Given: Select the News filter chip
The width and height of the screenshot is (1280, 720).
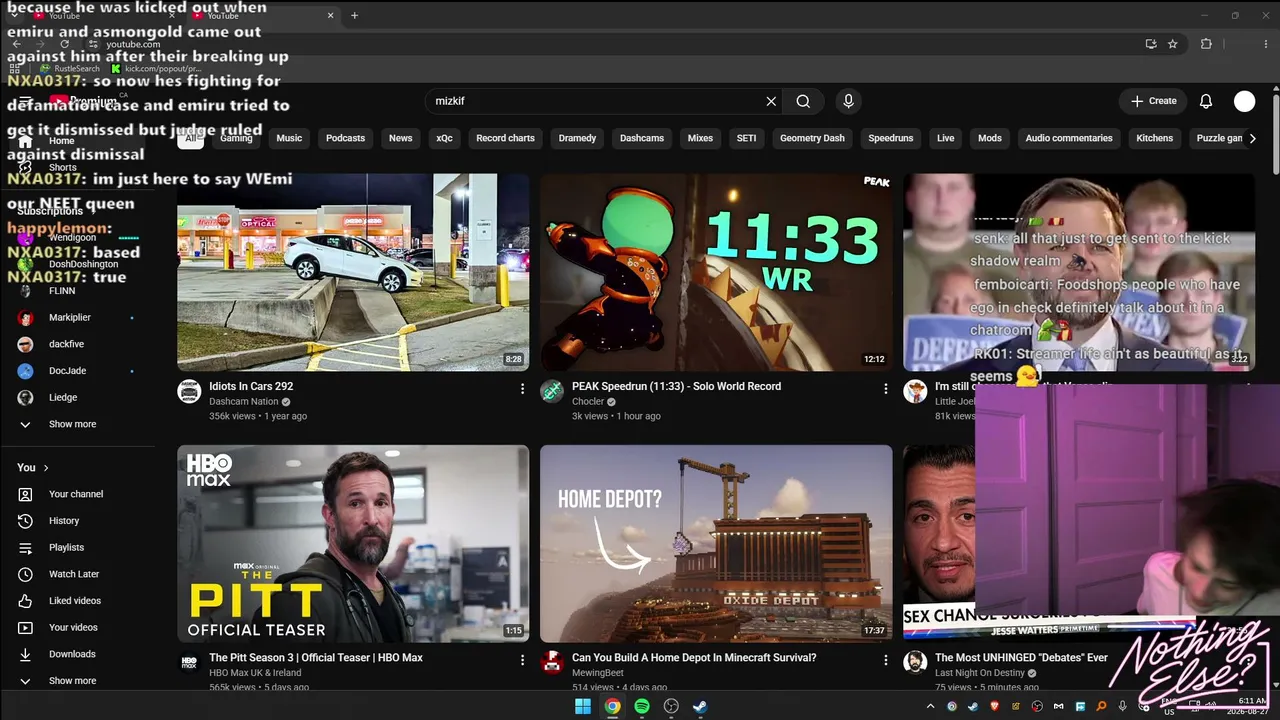Looking at the screenshot, I should (x=400, y=138).
